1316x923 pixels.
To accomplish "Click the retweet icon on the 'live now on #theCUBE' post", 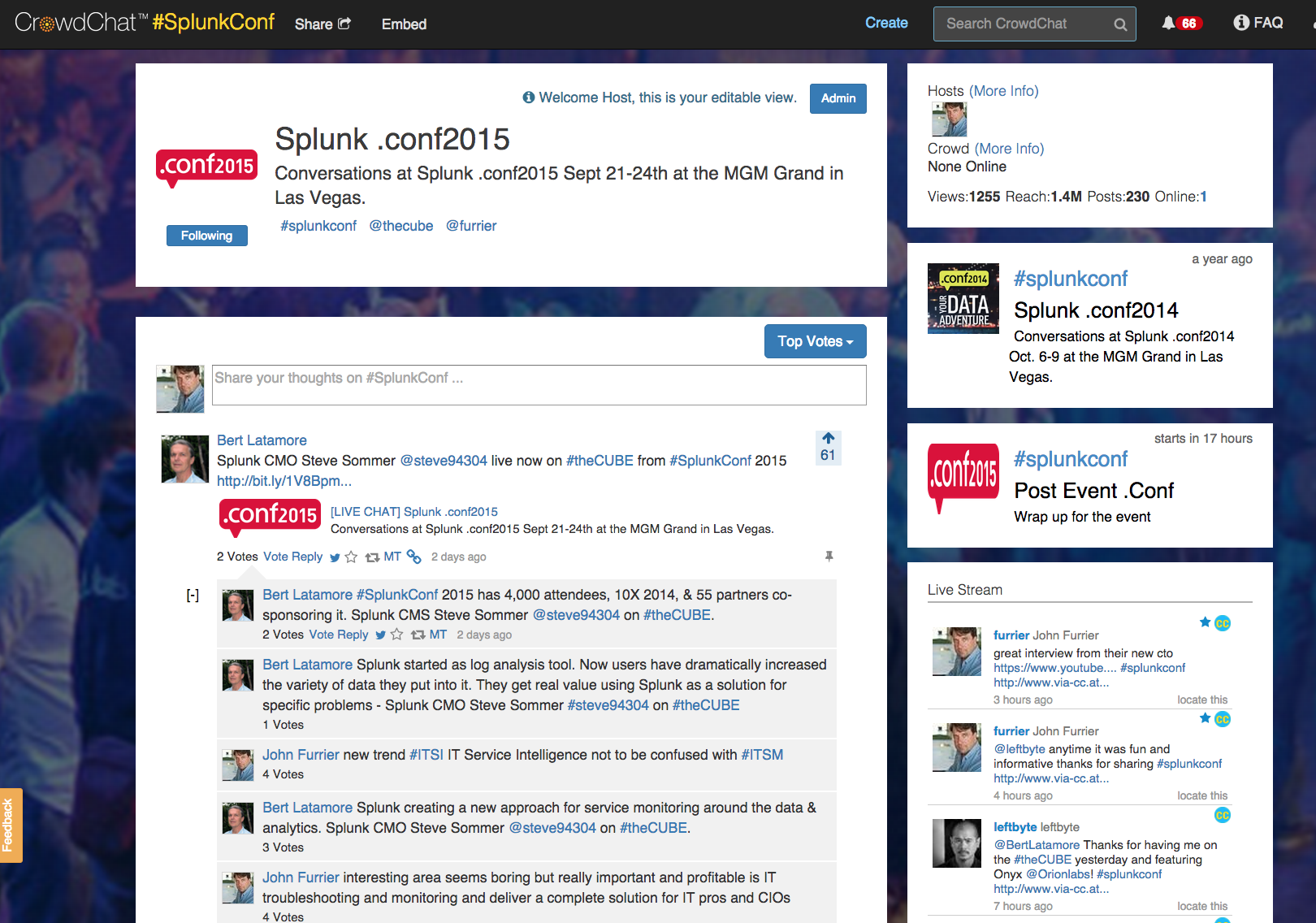I will click(372, 557).
